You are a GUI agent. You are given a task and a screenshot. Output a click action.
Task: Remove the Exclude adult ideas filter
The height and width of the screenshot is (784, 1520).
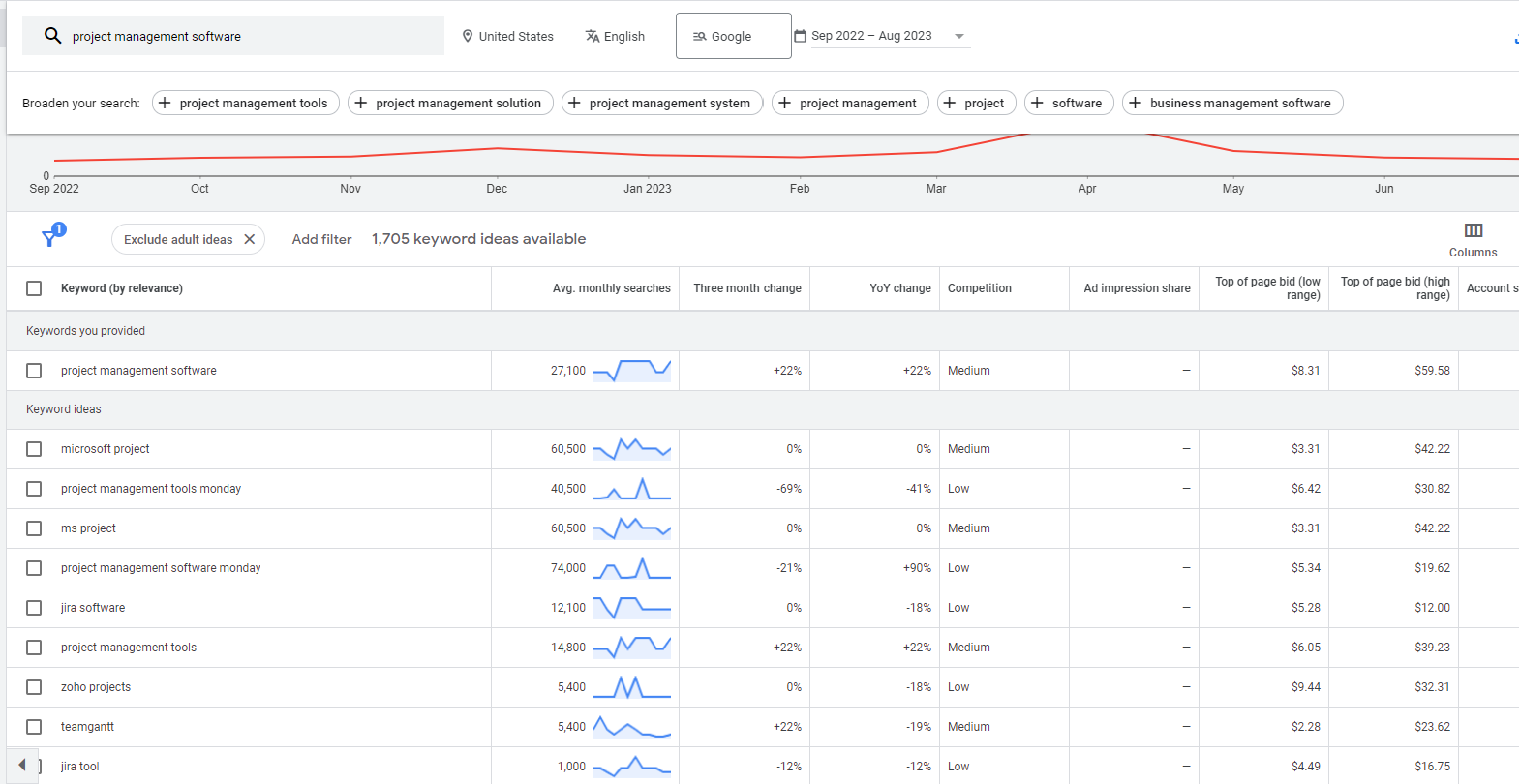(x=249, y=239)
